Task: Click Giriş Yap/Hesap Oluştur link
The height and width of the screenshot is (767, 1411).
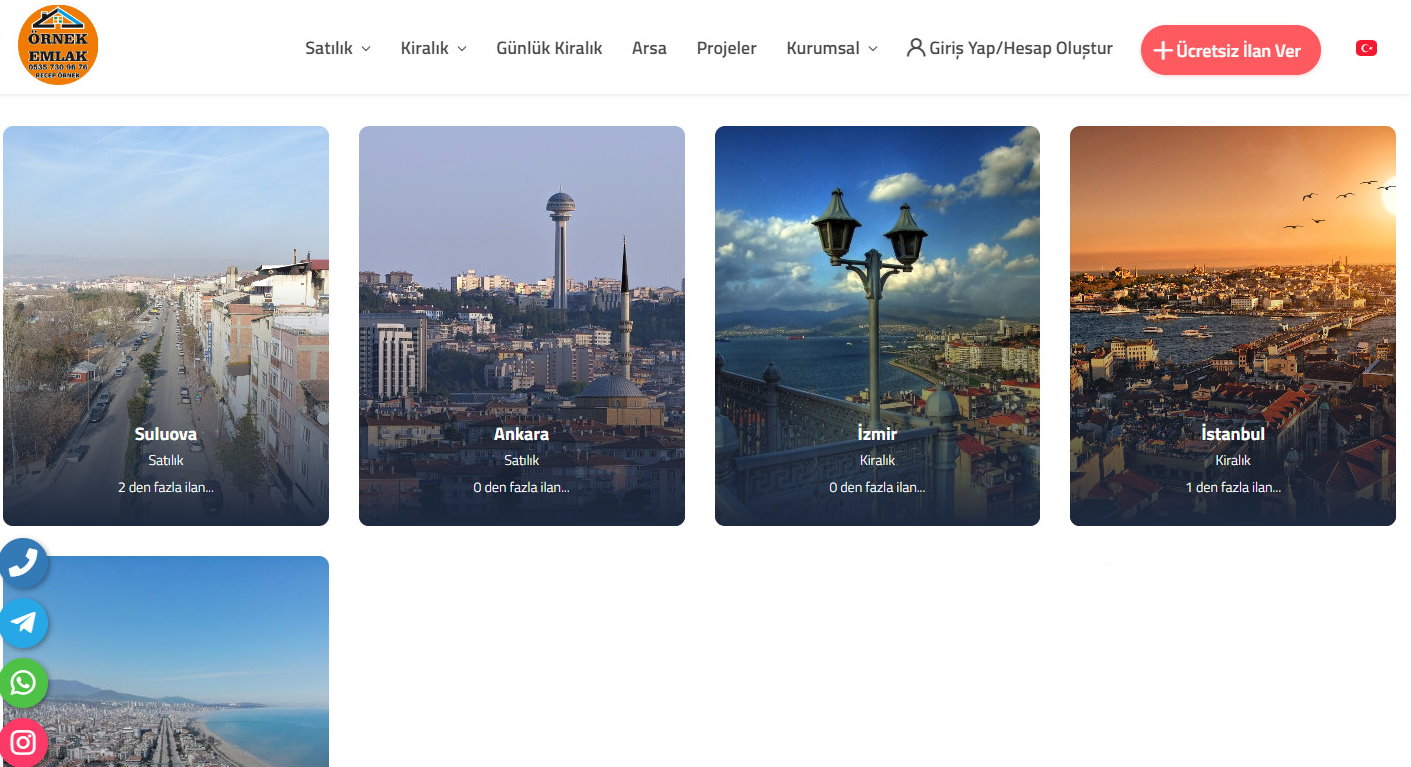Action: pos(1020,48)
